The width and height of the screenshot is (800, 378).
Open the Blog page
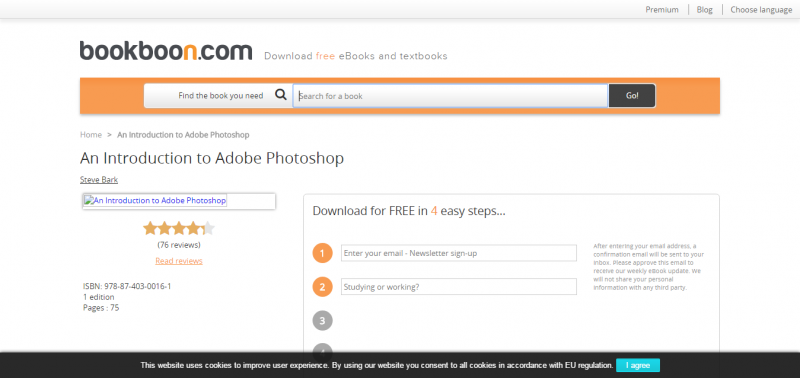point(705,10)
